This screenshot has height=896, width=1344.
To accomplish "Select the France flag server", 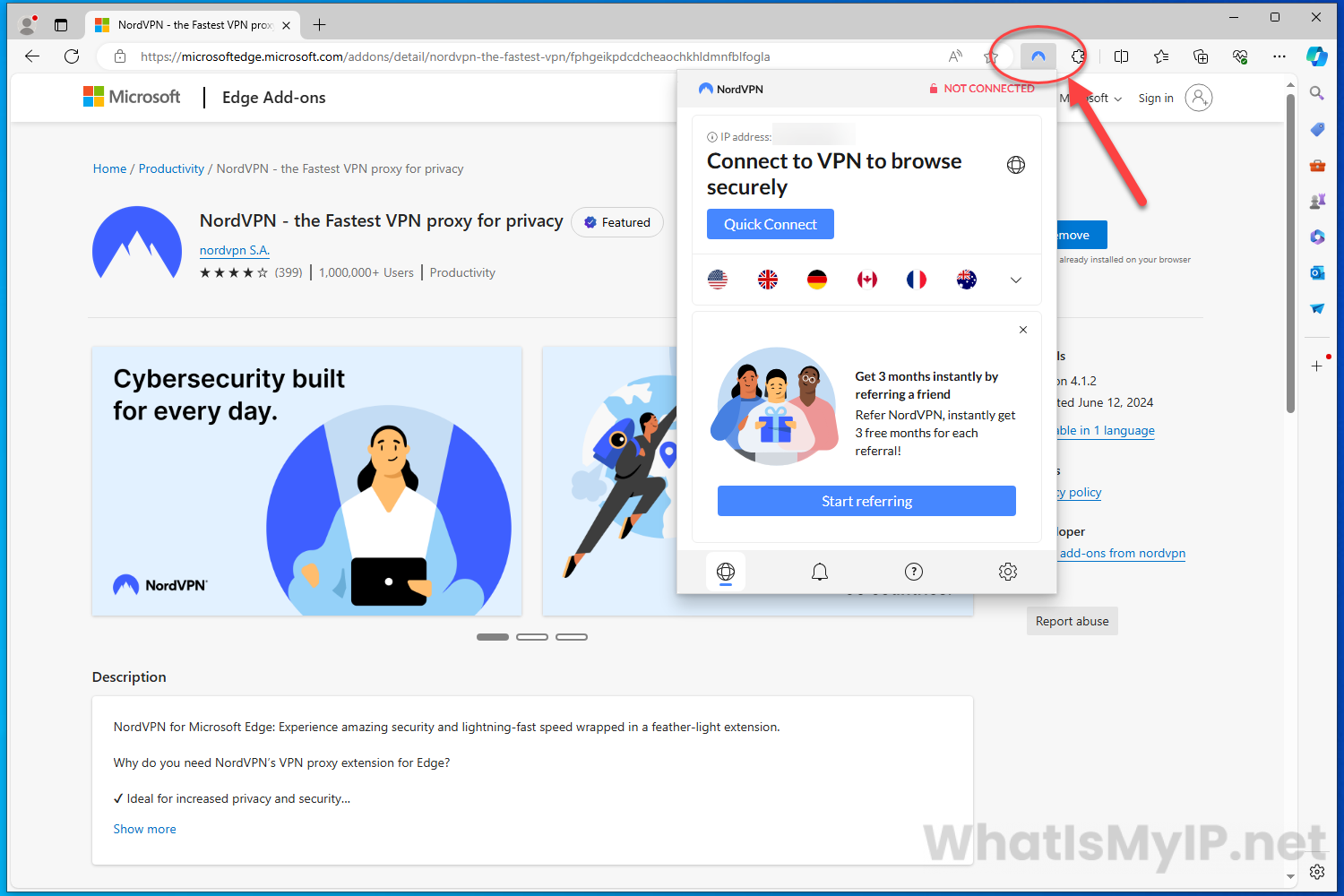I will 917,280.
